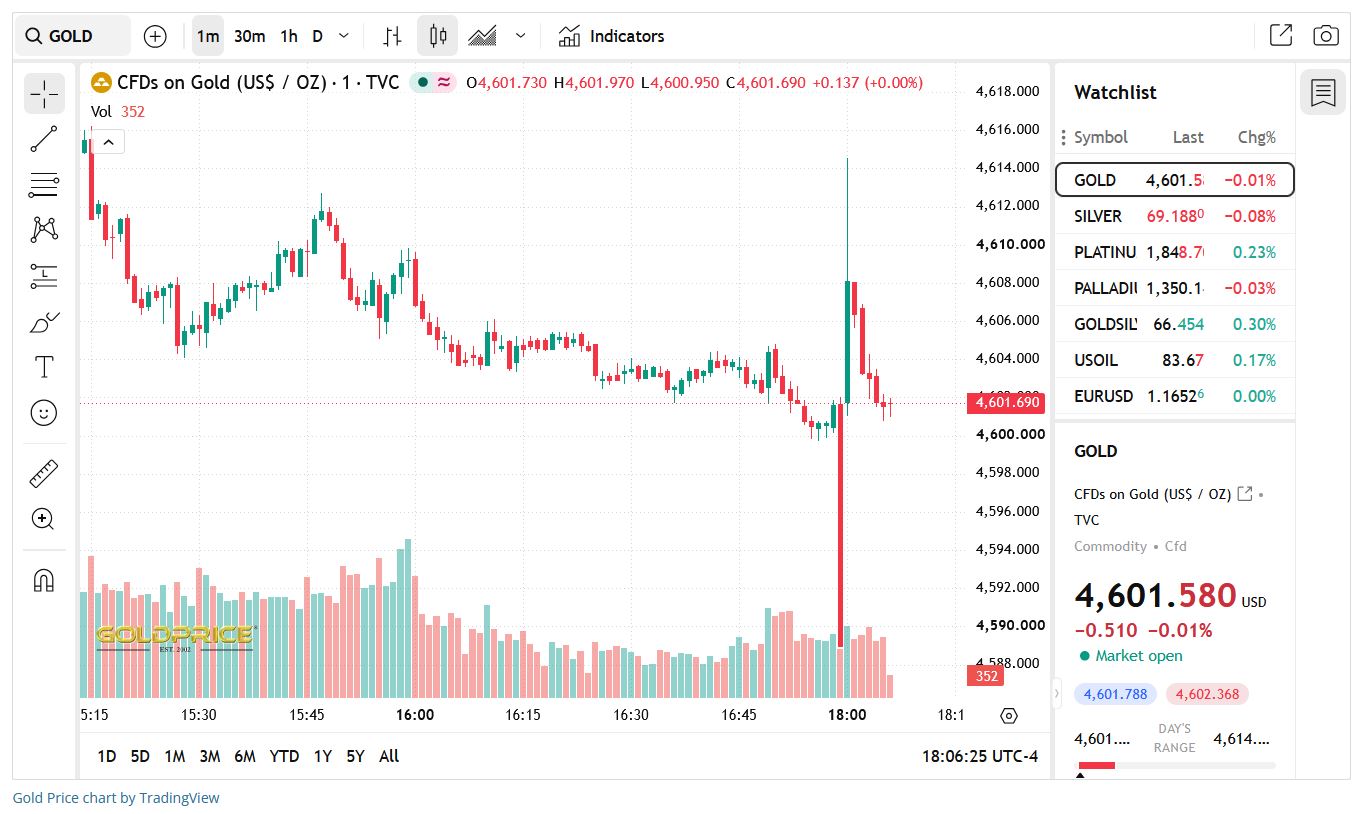Viewport: 1362px width, 814px height.
Task: Open the emoji icons tool
Action: (44, 412)
